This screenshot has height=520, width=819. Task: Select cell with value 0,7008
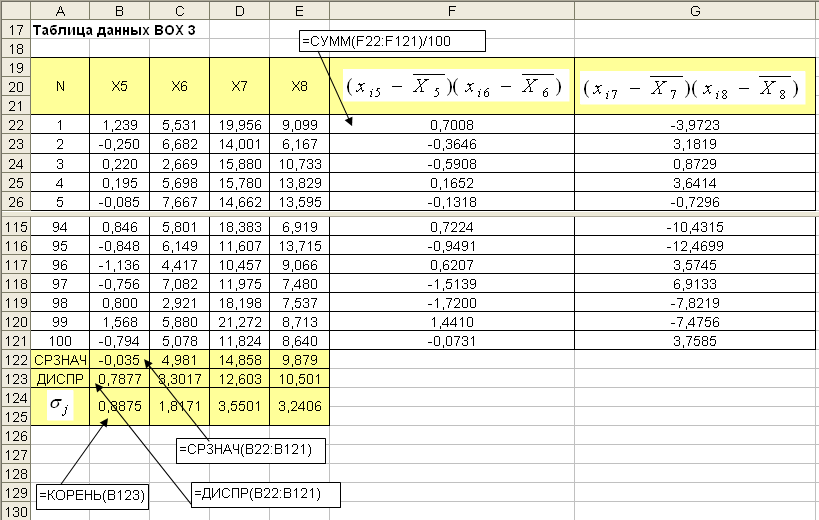pos(452,125)
